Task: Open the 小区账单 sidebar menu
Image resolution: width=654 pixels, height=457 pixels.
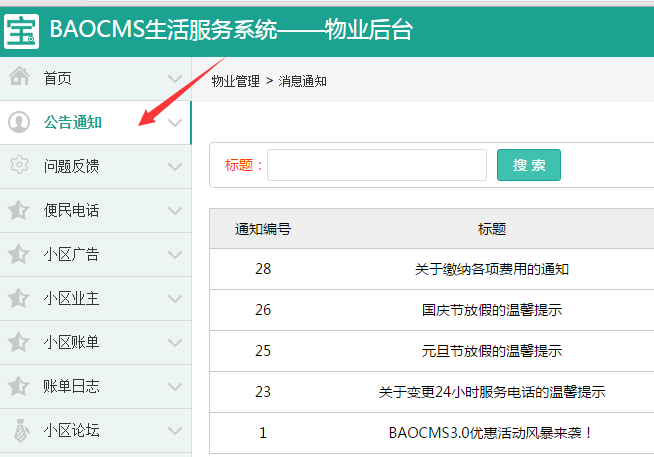Action: [96, 342]
